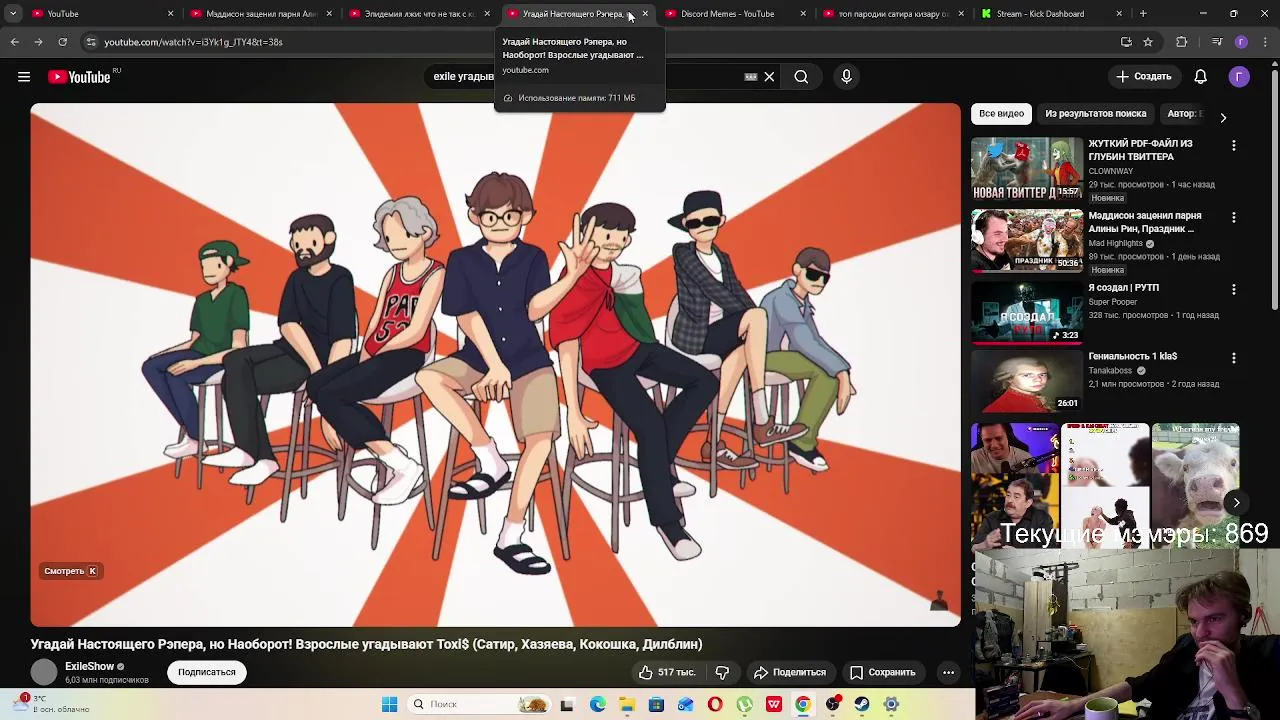This screenshot has height=720, width=1280.
Task: Close the Угадай Настоящего Рэпера tab
Action: [x=645, y=14]
